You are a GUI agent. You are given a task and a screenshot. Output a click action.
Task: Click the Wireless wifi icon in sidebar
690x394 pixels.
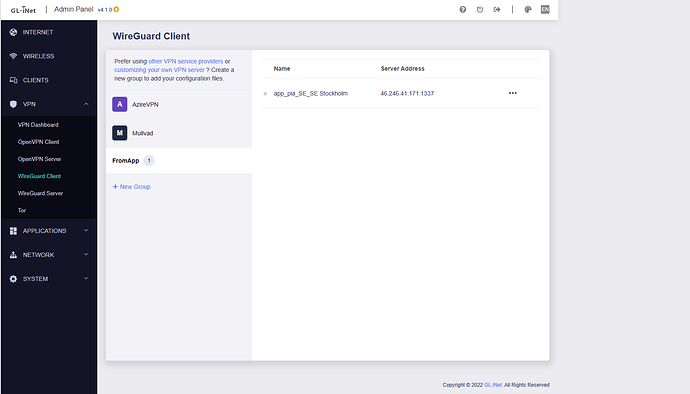[x=13, y=56]
